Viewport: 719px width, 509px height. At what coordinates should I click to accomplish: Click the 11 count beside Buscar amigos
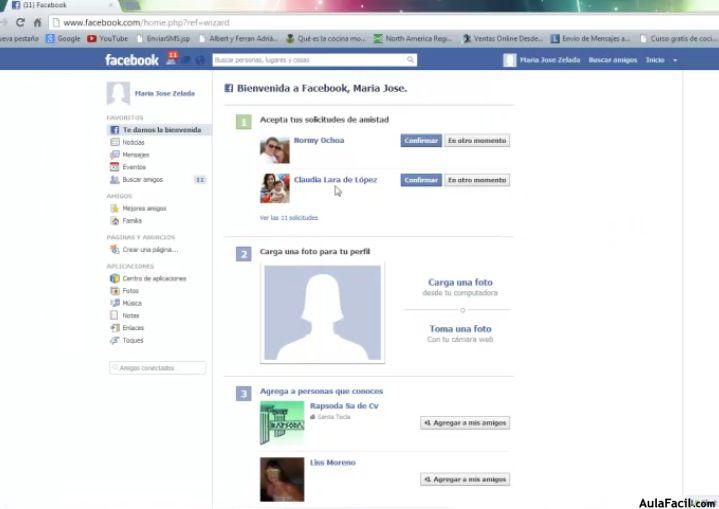point(200,180)
